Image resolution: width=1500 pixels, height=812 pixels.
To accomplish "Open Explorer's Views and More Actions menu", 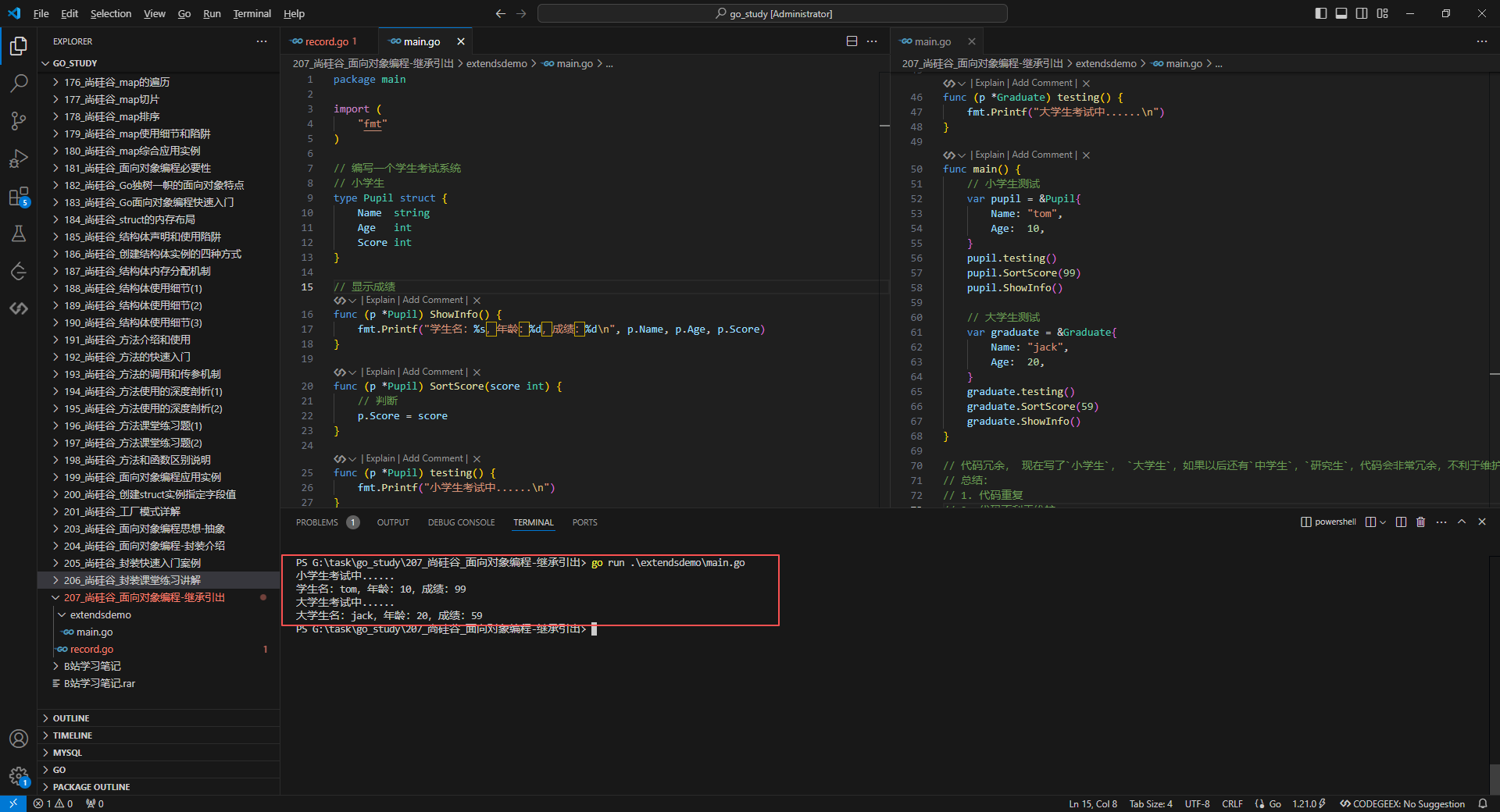I will click(x=262, y=41).
